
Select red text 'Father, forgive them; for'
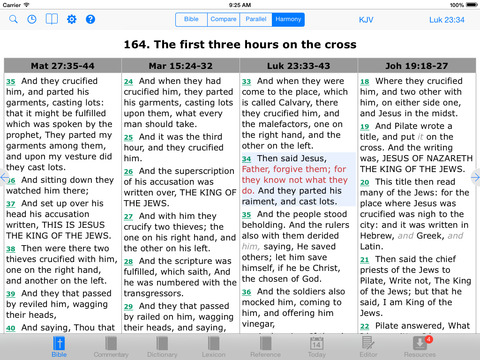tap(294, 169)
